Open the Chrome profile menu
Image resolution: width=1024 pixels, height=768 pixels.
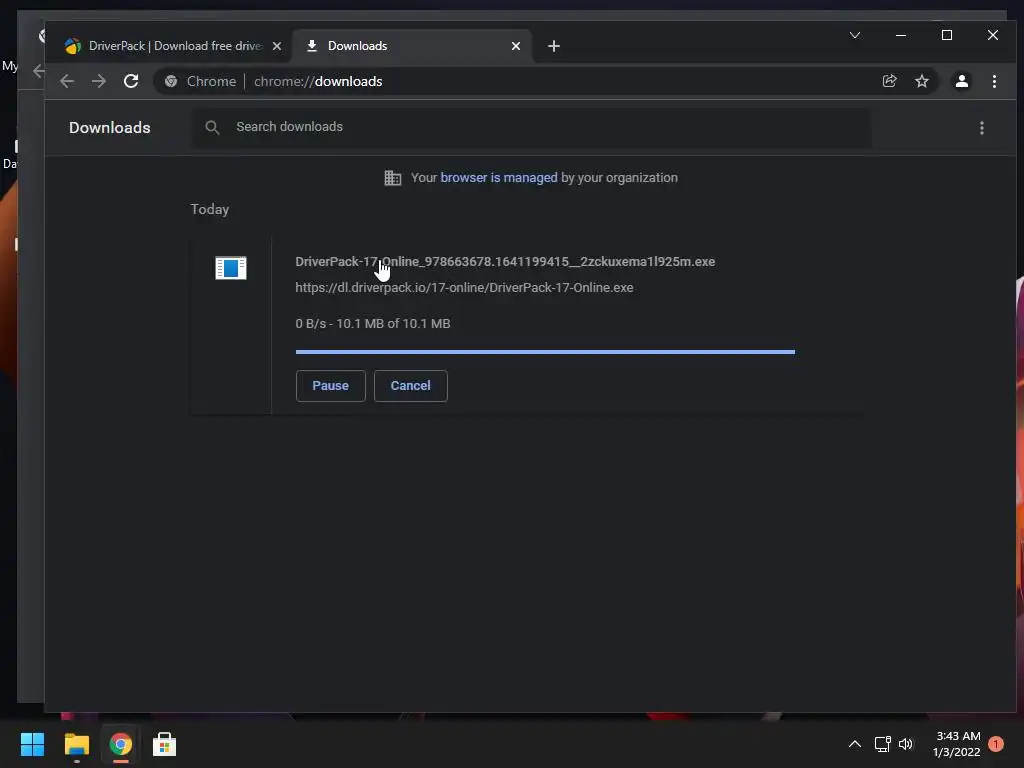[962, 81]
